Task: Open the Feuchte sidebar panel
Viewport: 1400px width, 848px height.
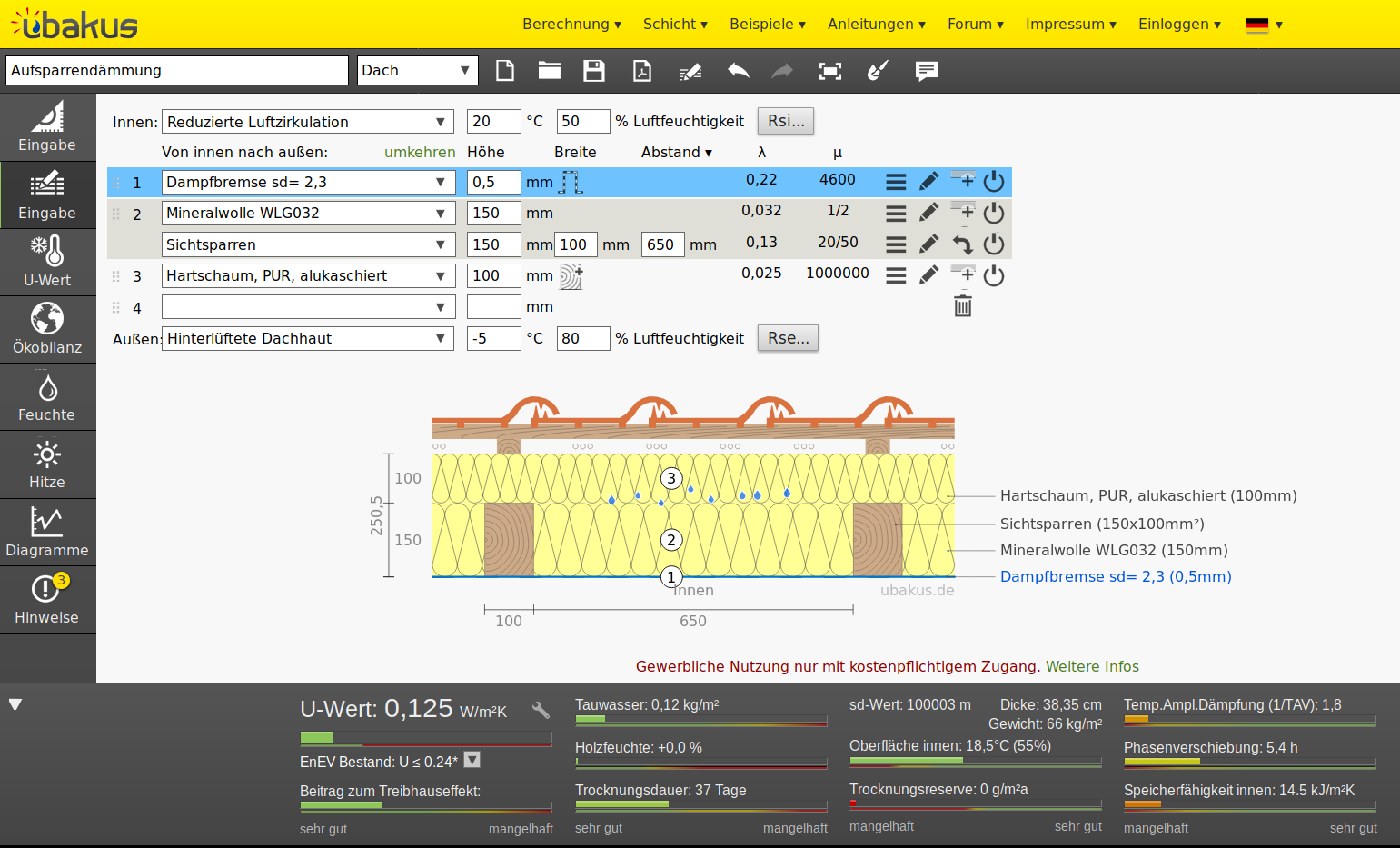Action: (x=47, y=396)
